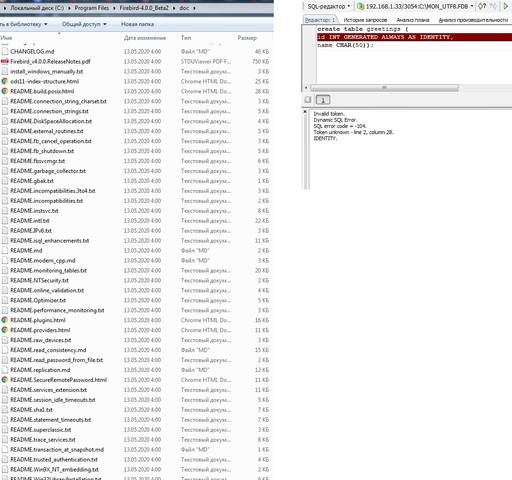Select CHANGELOG.md file
This screenshot has width=512, height=480.
pos(32,51)
